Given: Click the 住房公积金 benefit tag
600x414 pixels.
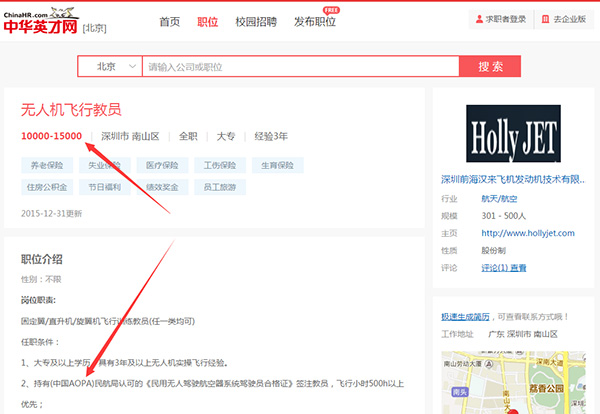Looking at the screenshot, I should coord(47,187).
